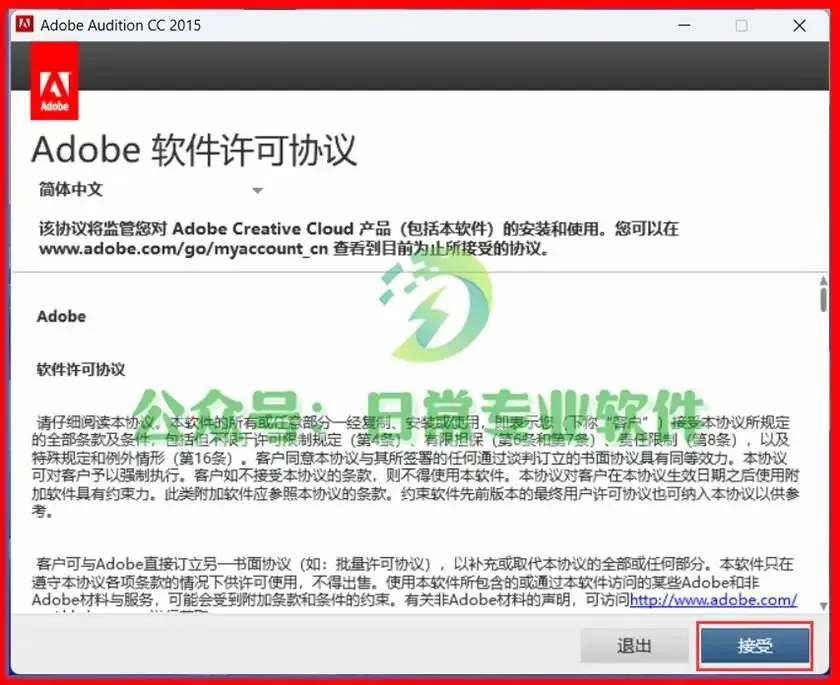This screenshot has height=685, width=840.
Task: Click the 接受 (Accept) button
Action: pyautogui.click(x=755, y=645)
